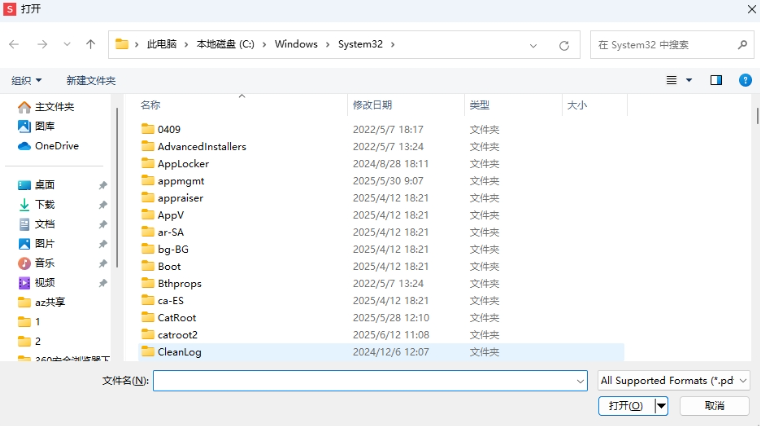The height and width of the screenshot is (426, 760).
Task: Select Windows in the address breadcrumb
Action: 296,44
